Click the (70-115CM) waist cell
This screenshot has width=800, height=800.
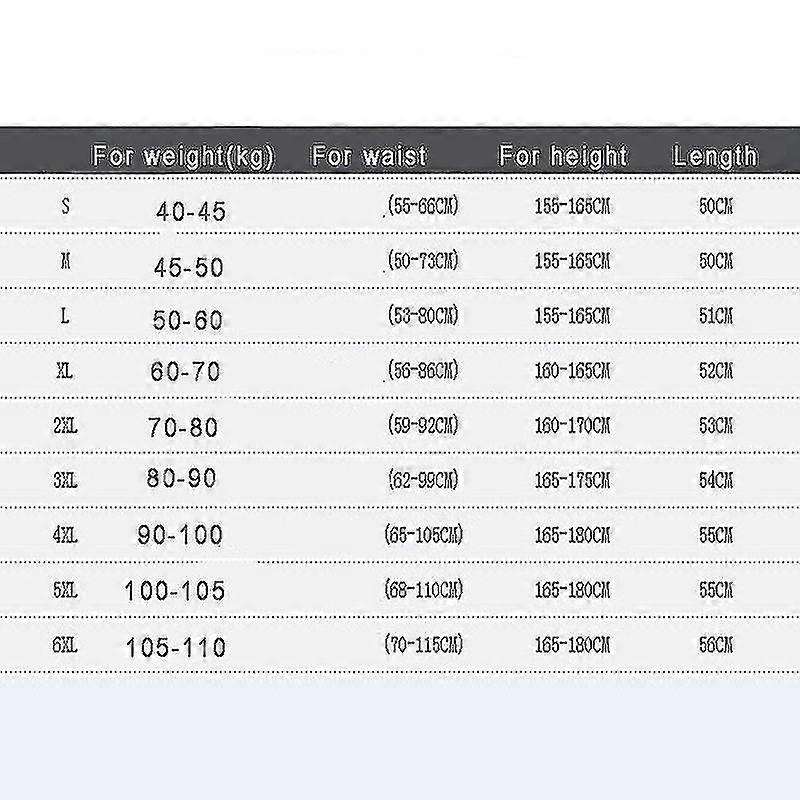pos(423,645)
